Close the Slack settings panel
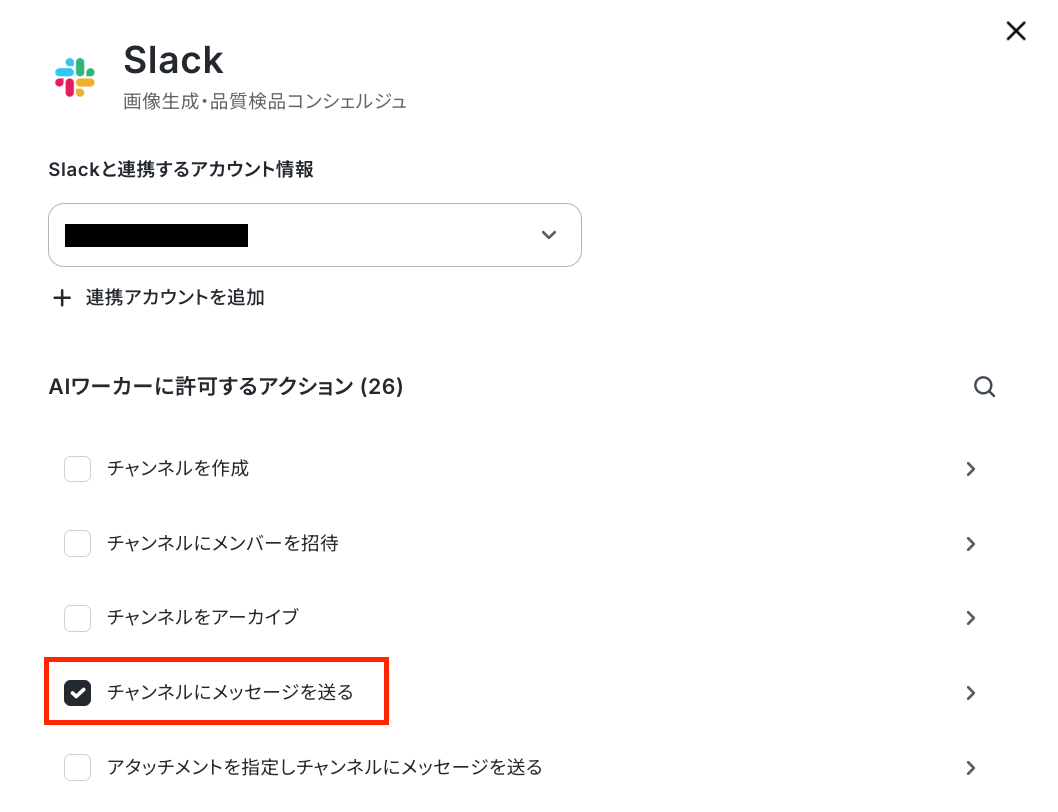This screenshot has width=1058, height=812. [x=1015, y=31]
